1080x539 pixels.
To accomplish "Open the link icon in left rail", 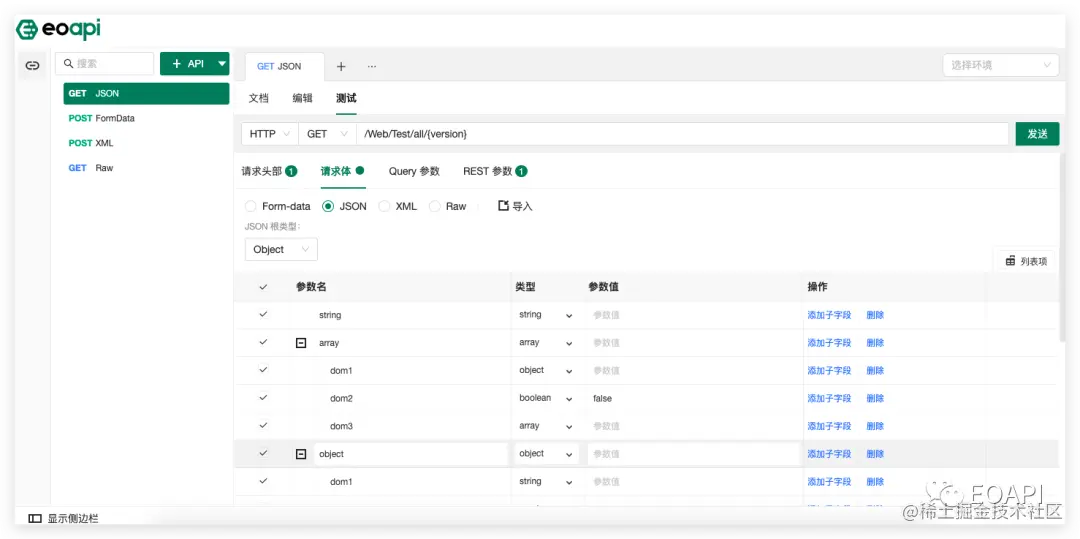I will click(32, 65).
